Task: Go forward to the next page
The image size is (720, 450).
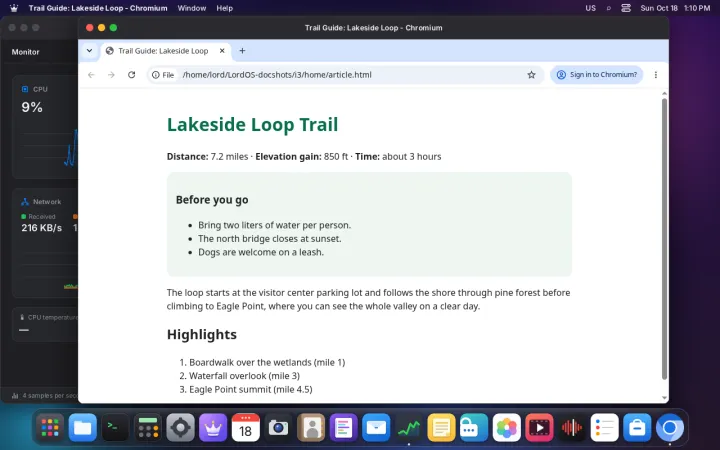Action: (x=111, y=75)
